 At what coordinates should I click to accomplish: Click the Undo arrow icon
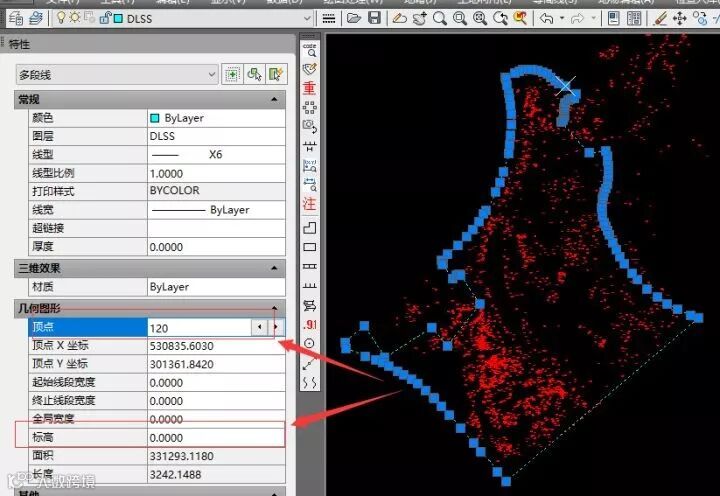tap(546, 18)
